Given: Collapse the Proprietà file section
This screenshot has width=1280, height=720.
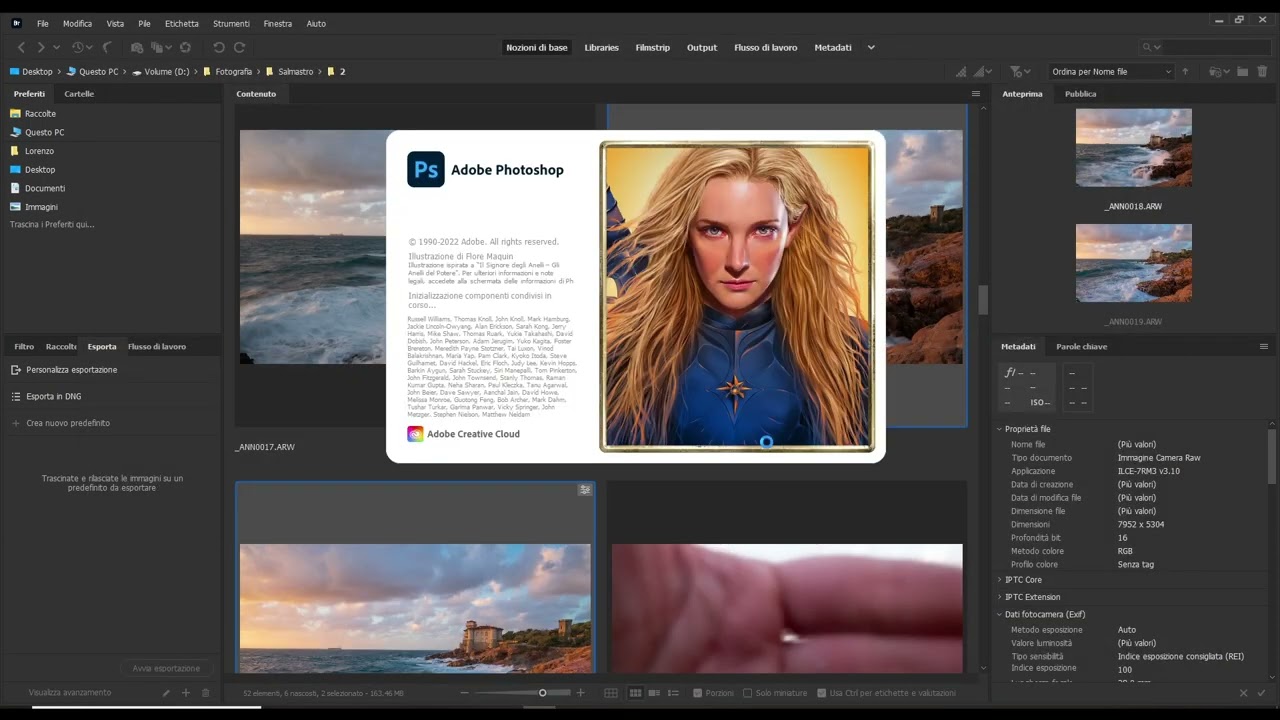Looking at the screenshot, I should [999, 429].
